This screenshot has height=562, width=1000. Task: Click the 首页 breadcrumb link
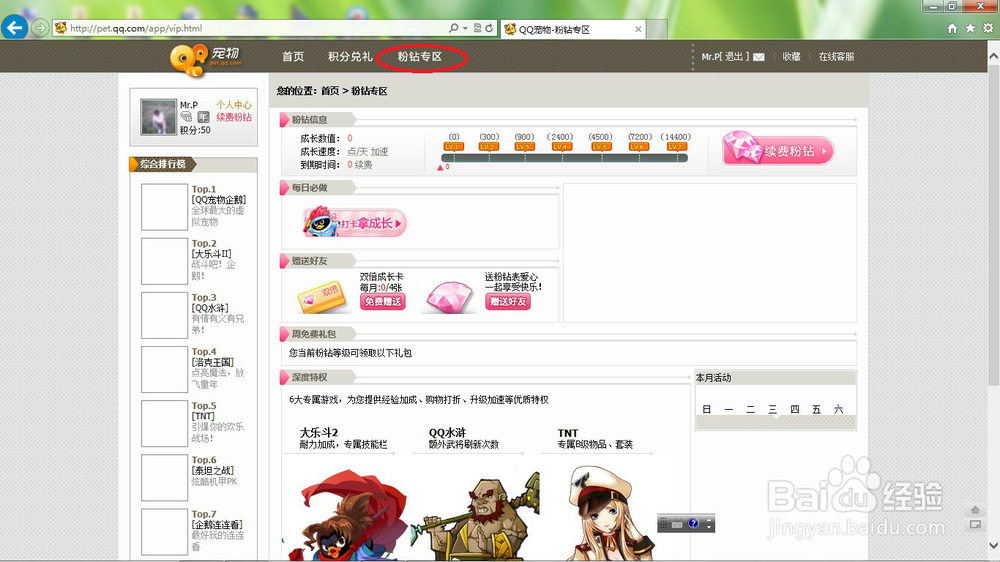[x=330, y=91]
